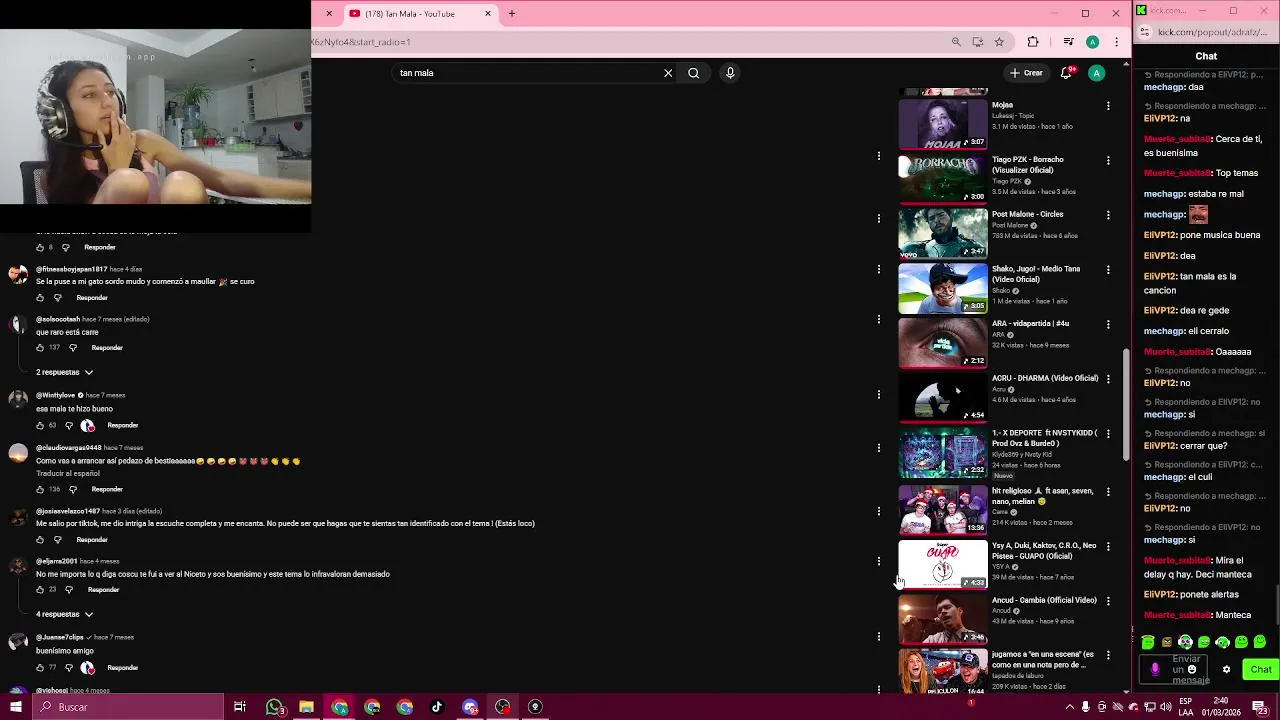Click the install app icon in address bar
Viewport: 1280px width, 720px height.
[977, 42]
